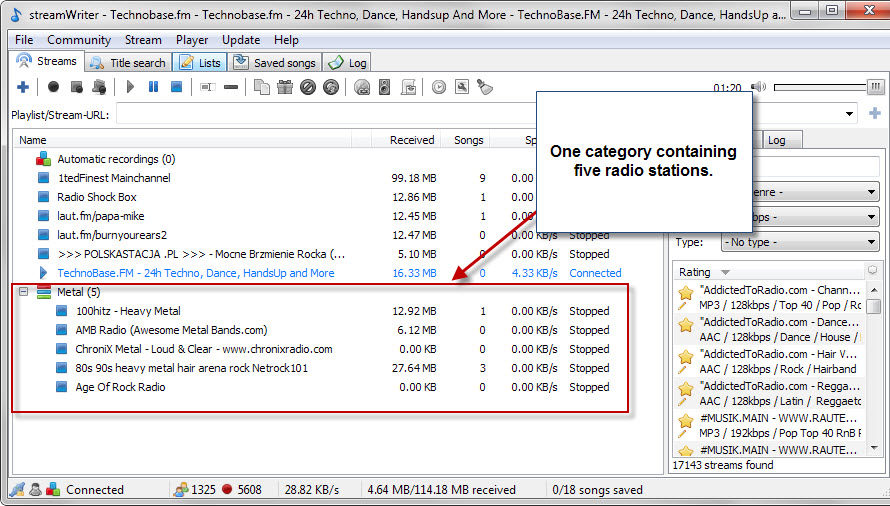Click the colored blocks icon in status bar

coord(53,490)
